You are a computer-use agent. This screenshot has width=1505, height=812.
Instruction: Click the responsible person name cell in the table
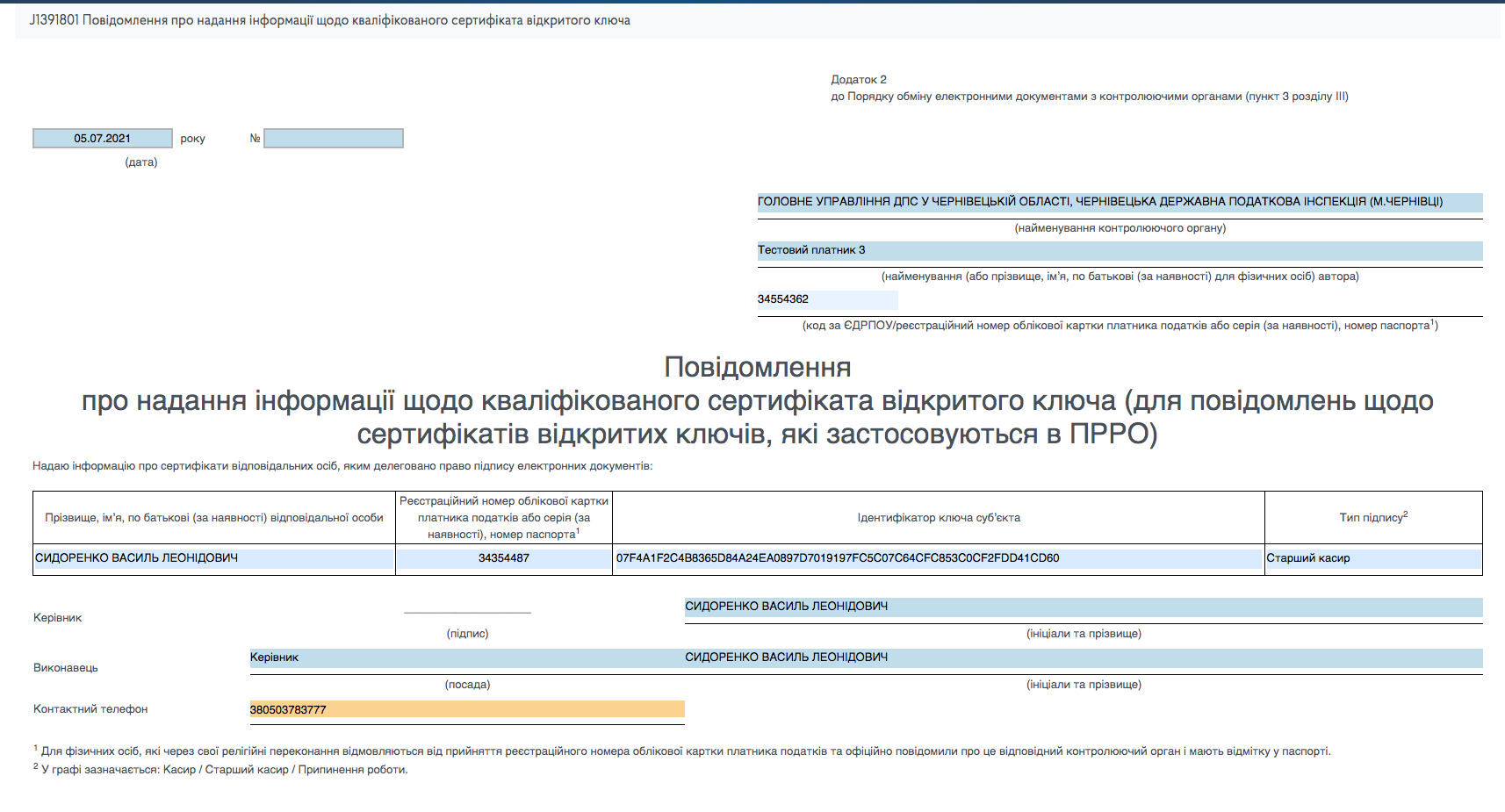(213, 558)
